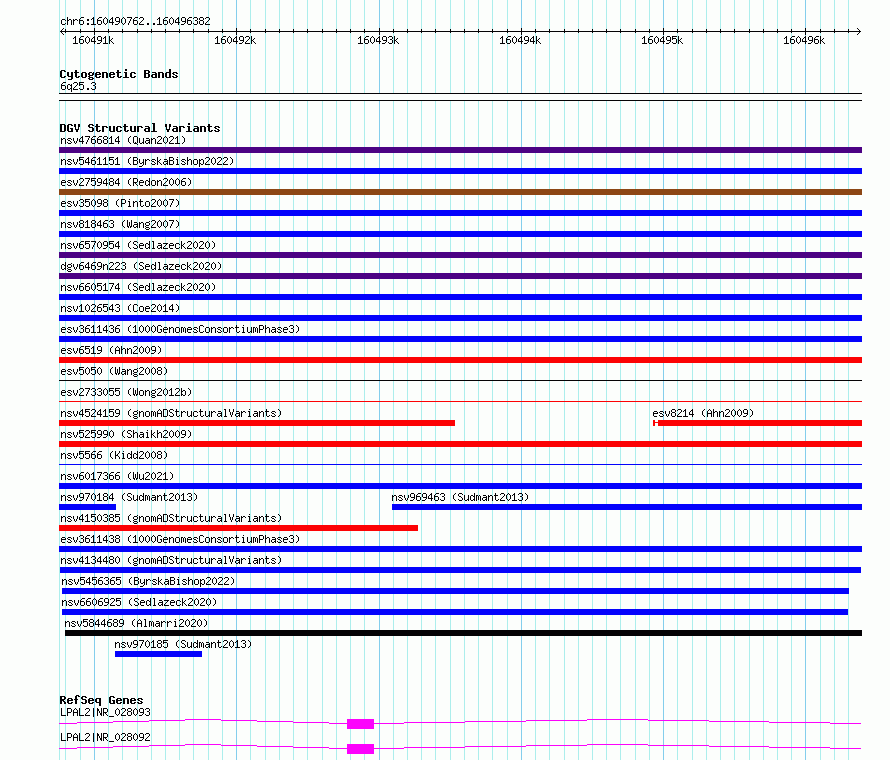
Task: Click the right arrow at ruler end
Action: tap(858, 31)
